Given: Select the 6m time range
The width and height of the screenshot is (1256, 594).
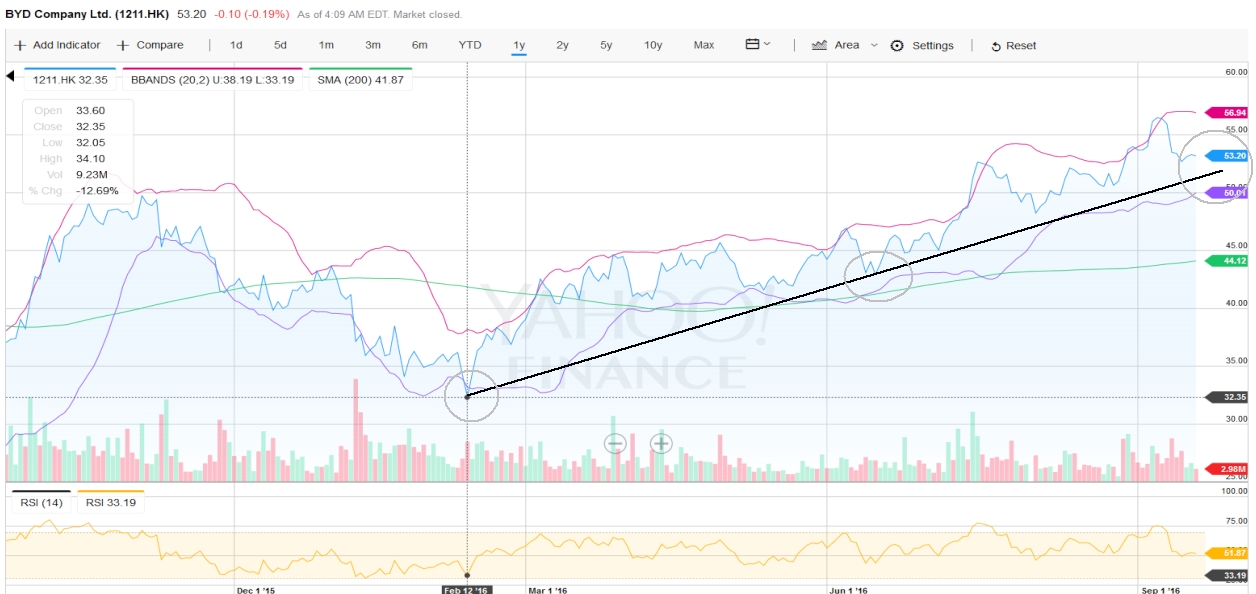Looking at the screenshot, I should [x=419, y=45].
